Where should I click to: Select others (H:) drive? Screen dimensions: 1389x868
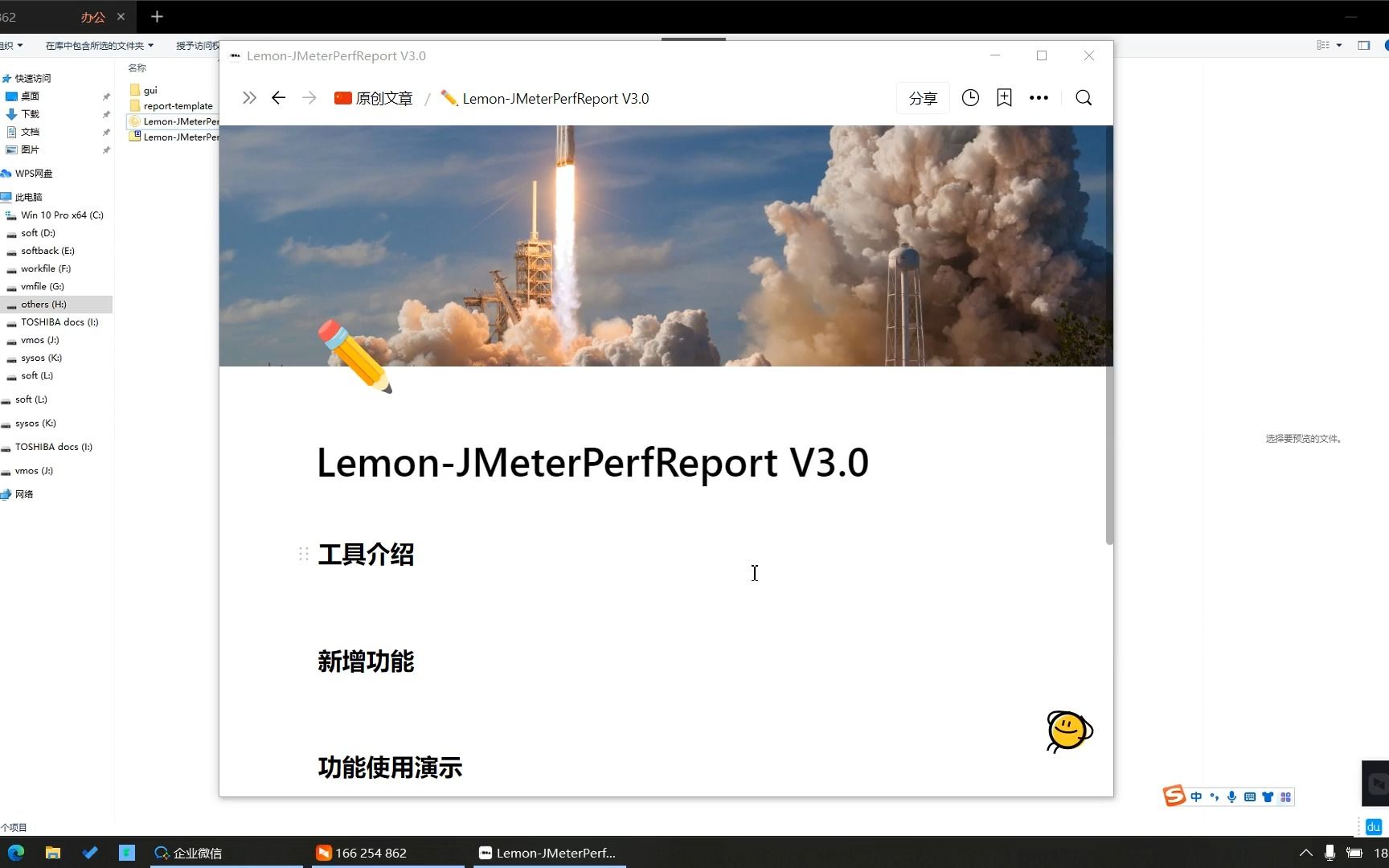coord(56,305)
